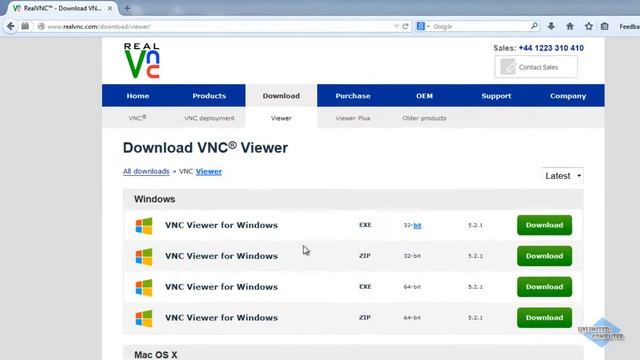This screenshot has width=640, height=360.
Task: Click the browser back arrow button
Action: click(x=11, y=27)
